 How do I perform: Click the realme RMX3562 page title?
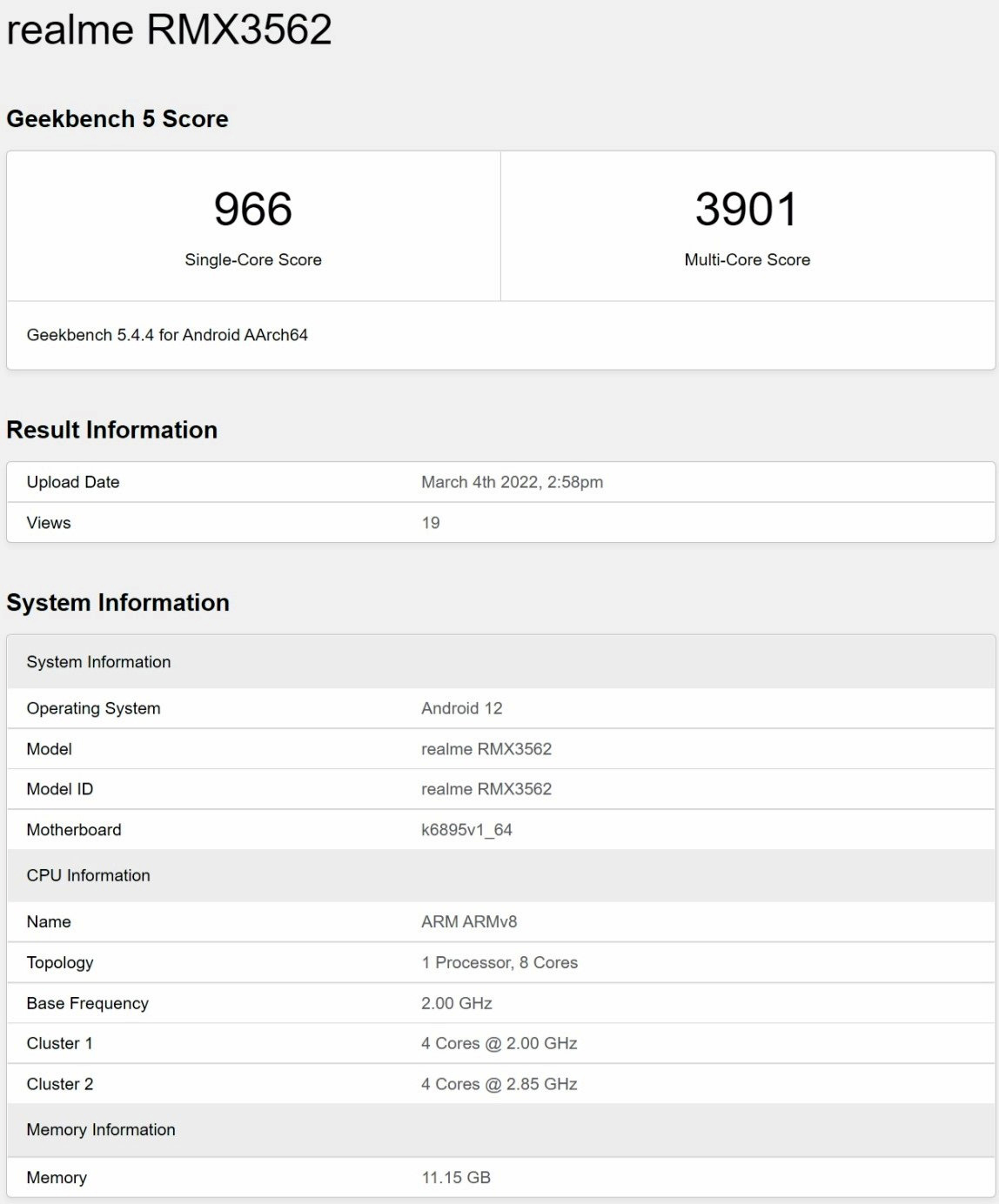coord(169,30)
